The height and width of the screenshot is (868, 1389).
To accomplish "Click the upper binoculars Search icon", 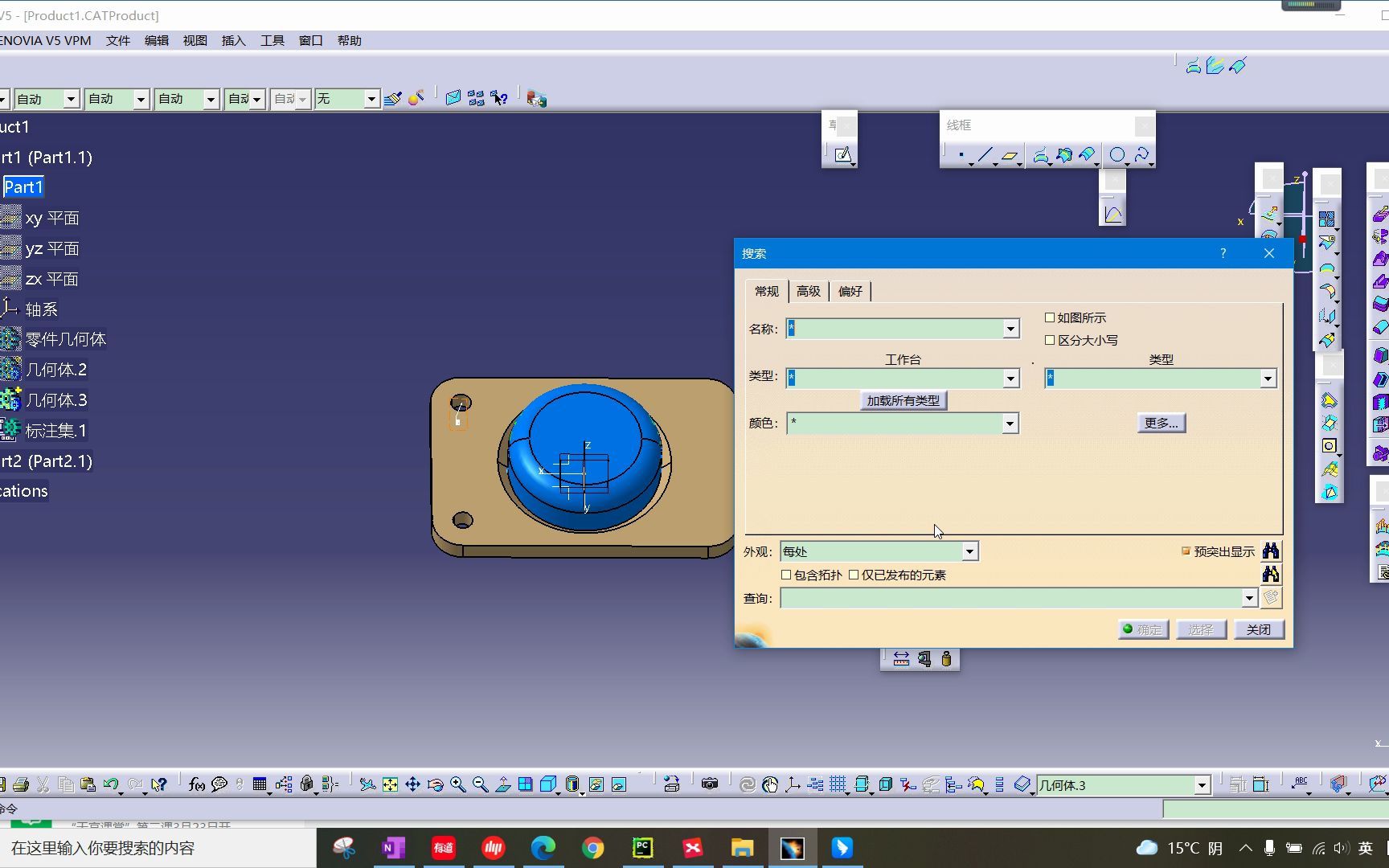I will tap(1270, 551).
